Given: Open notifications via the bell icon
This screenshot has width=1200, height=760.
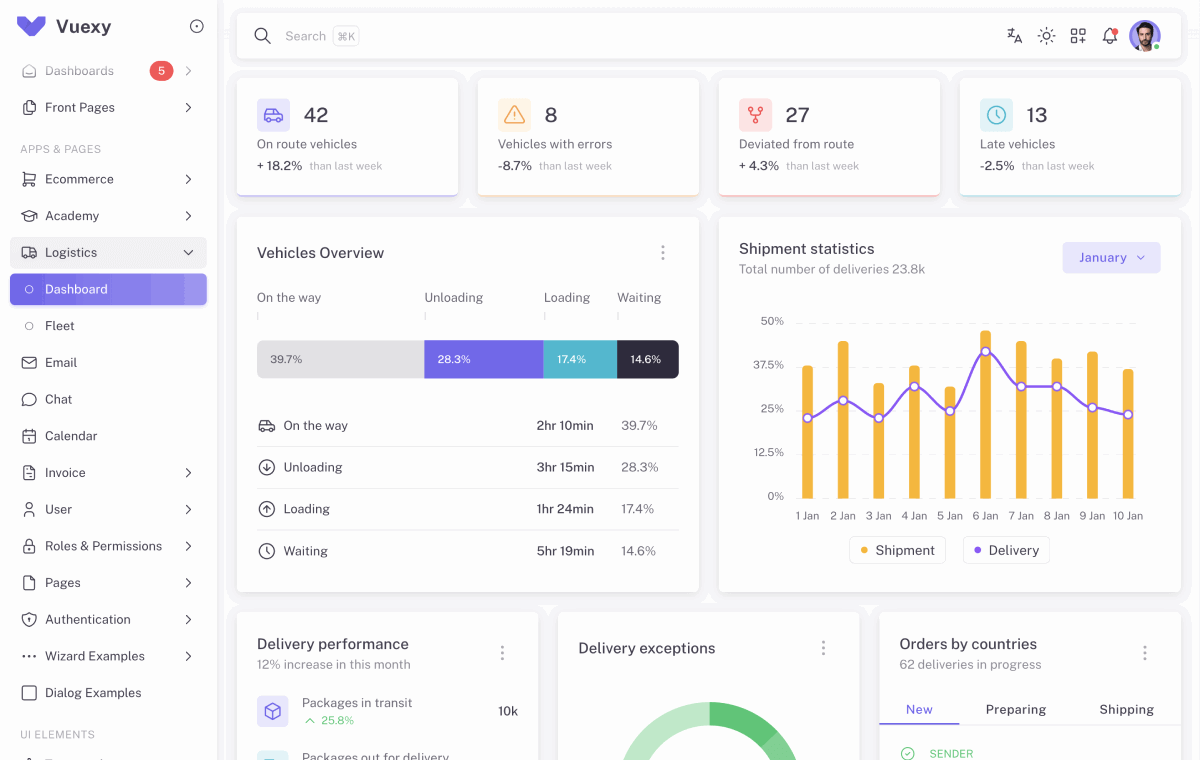Looking at the screenshot, I should click(1109, 35).
